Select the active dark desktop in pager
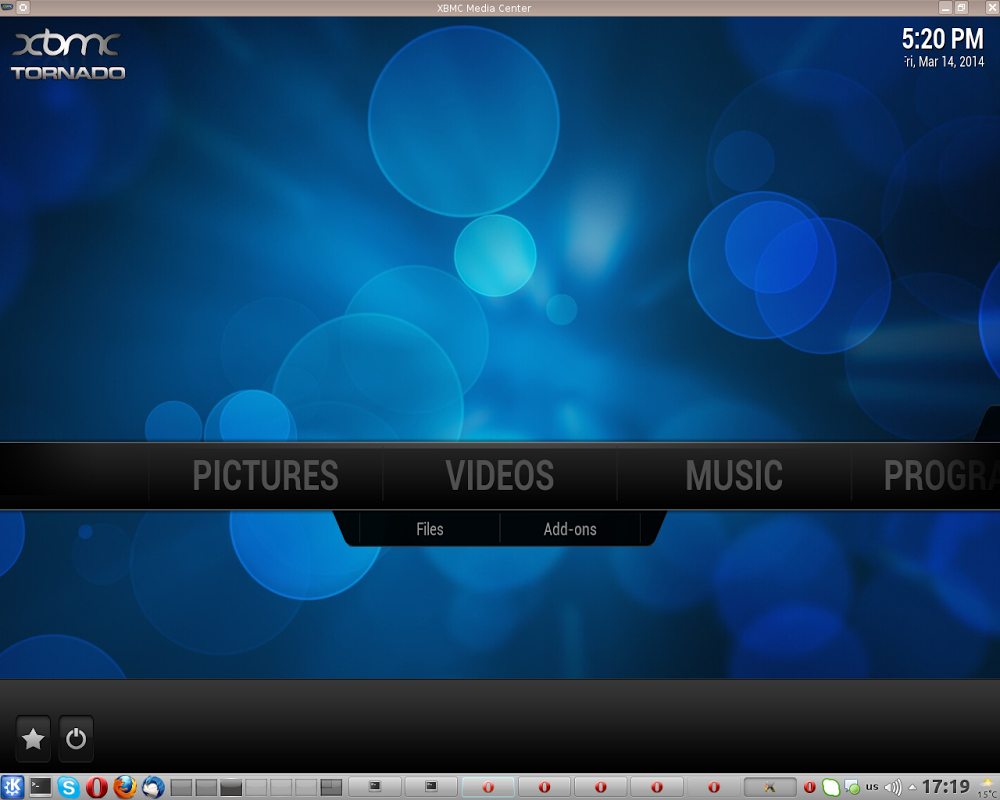This screenshot has width=1000, height=800. click(x=231, y=787)
